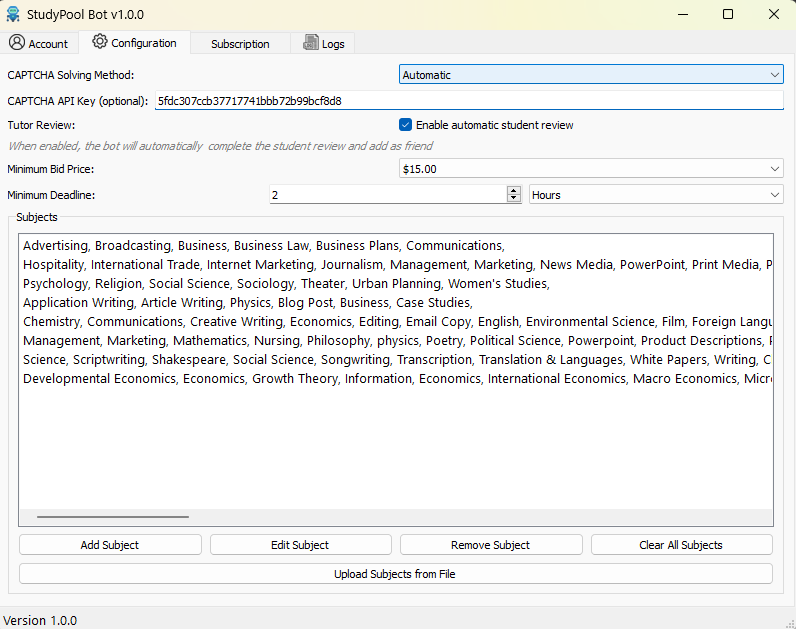This screenshot has width=796, height=629.
Task: Click Clear All Subjects button
Action: point(681,545)
